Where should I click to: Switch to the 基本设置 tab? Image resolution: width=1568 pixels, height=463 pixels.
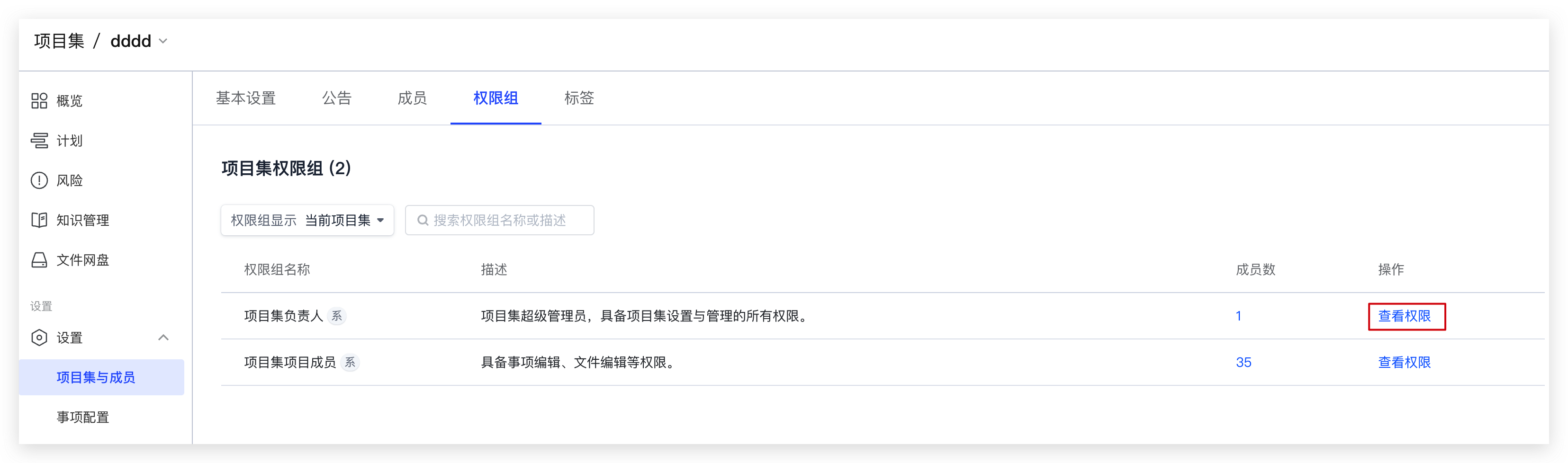click(x=246, y=98)
